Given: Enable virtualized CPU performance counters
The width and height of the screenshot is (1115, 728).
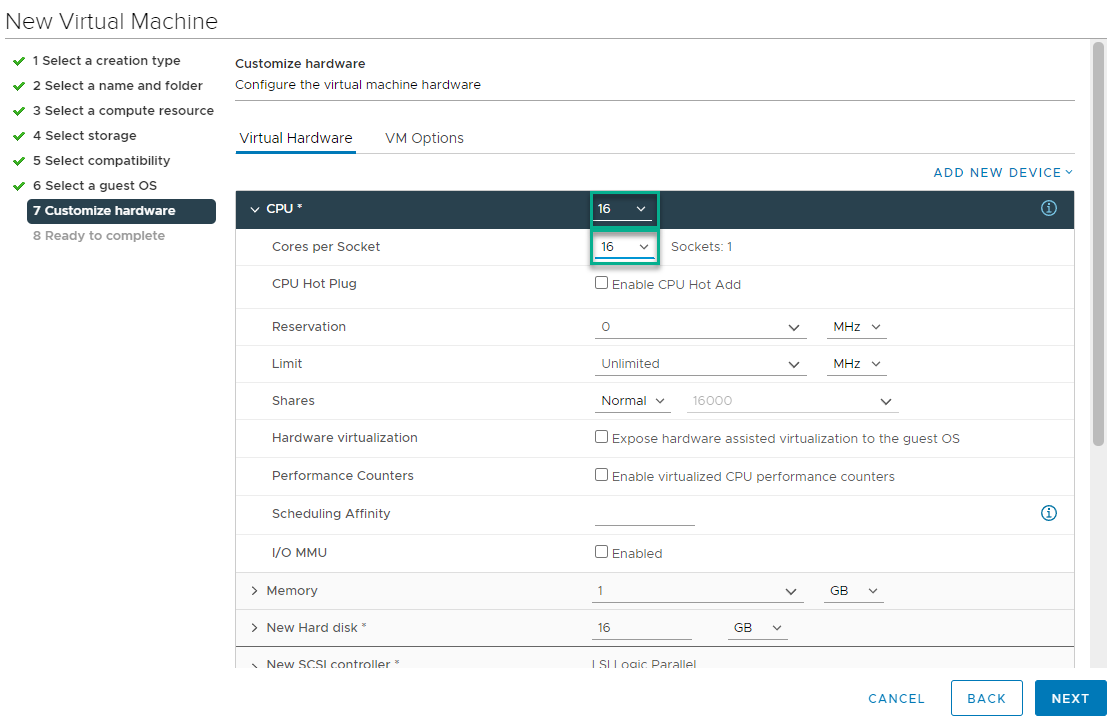Looking at the screenshot, I should 601,475.
